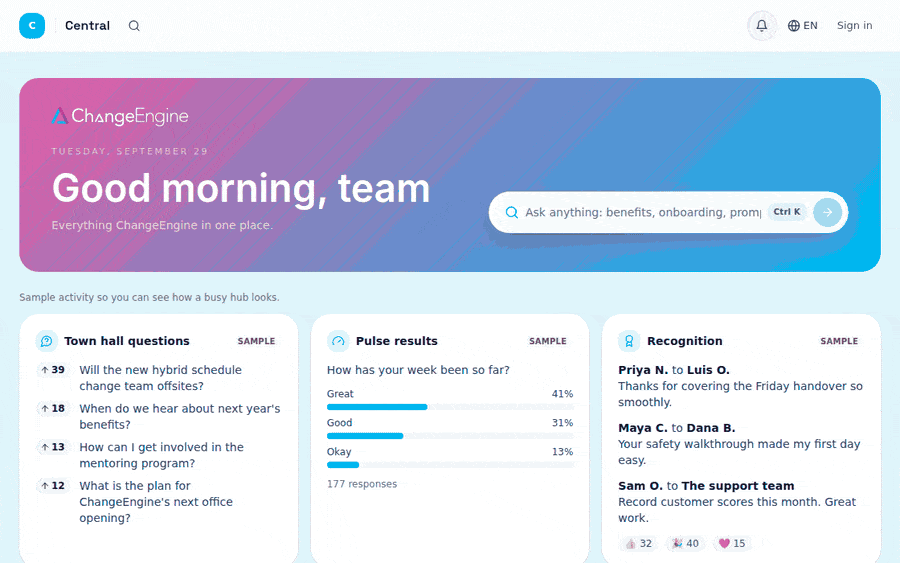Upvote the mentoring program question

pyautogui.click(x=52, y=446)
